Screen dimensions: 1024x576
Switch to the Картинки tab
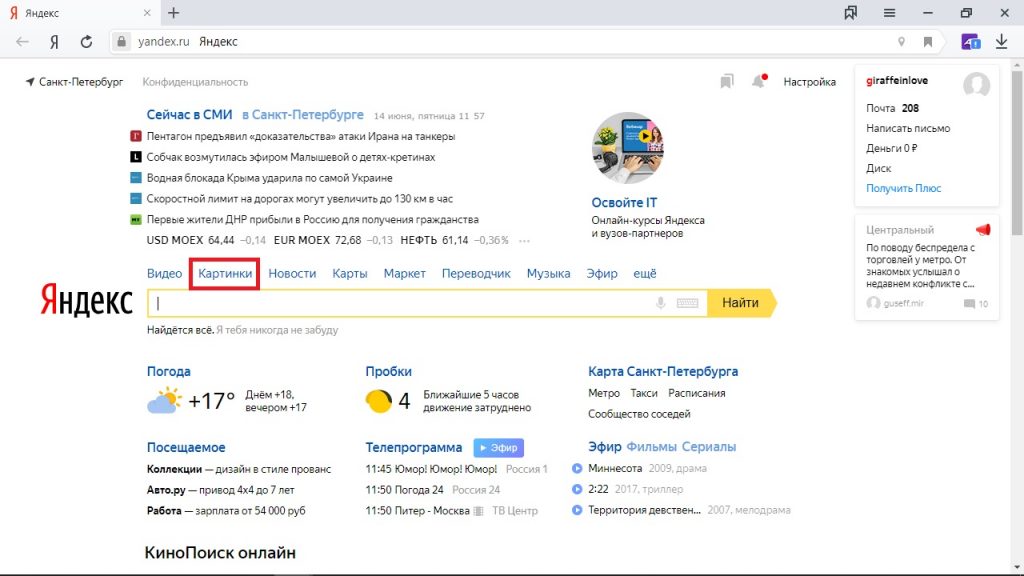[x=225, y=274]
